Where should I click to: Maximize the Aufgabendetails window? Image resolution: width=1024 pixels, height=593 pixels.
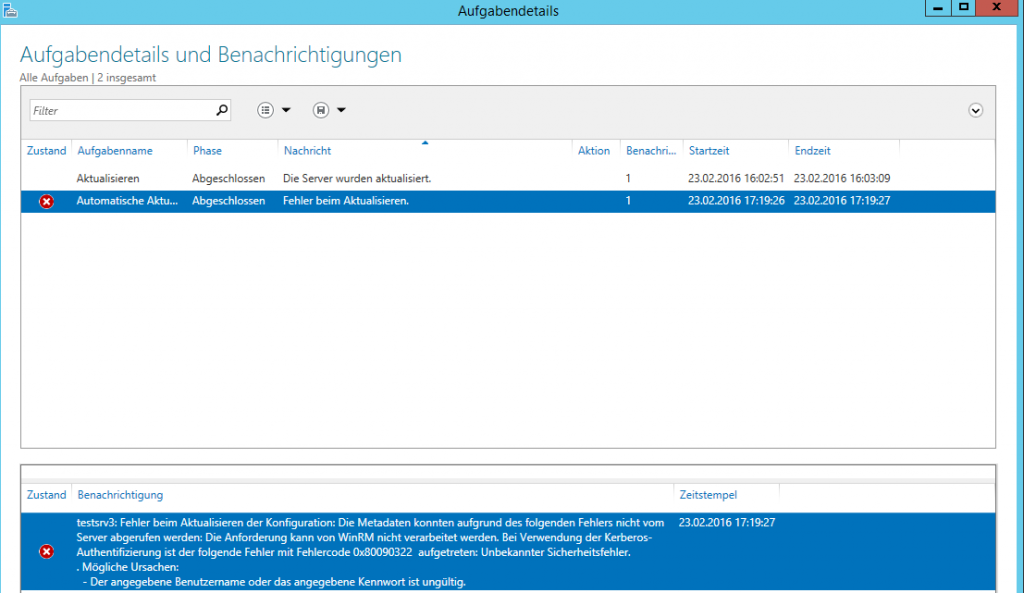point(963,8)
